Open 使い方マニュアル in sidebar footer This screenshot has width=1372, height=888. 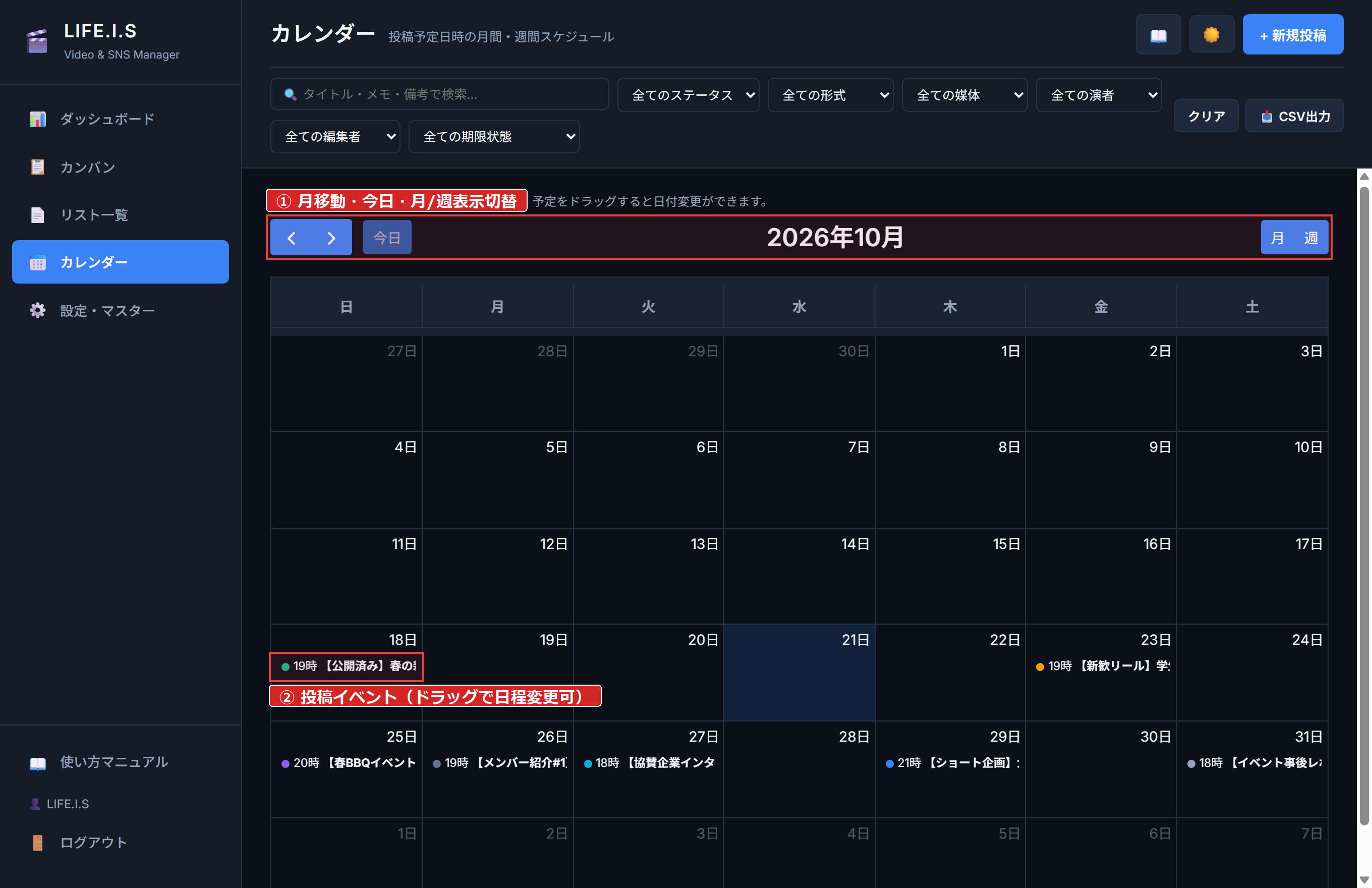(x=121, y=762)
